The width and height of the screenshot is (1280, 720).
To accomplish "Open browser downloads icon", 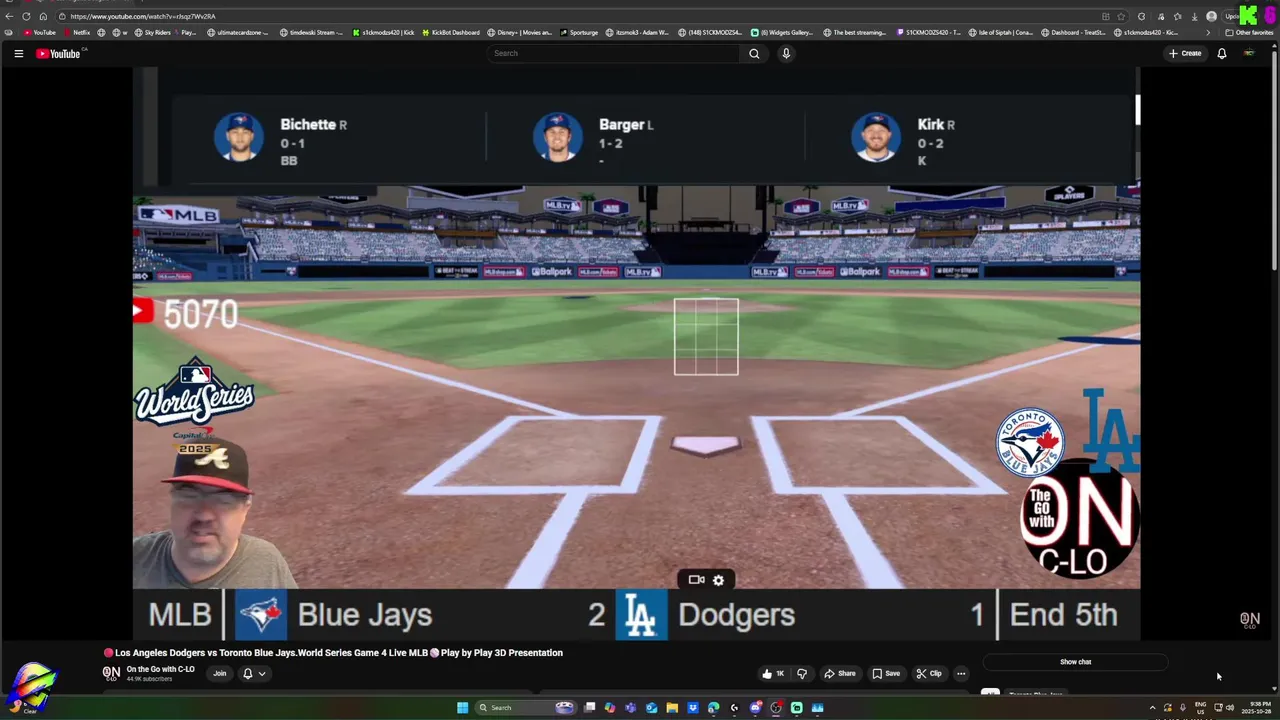I will (x=1193, y=16).
